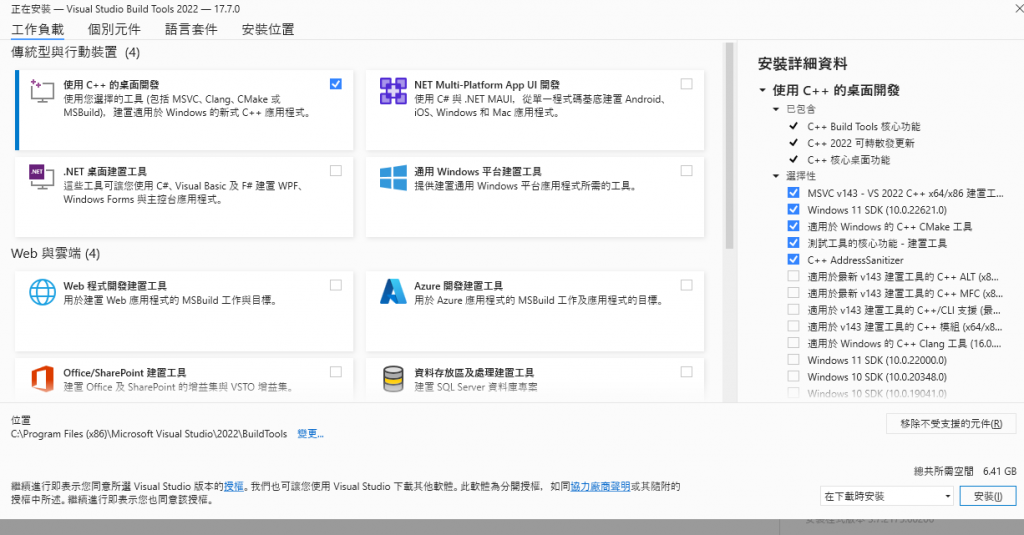Open the 授權 license link
Viewport: 1024px width, 535px height.
click(x=233, y=486)
